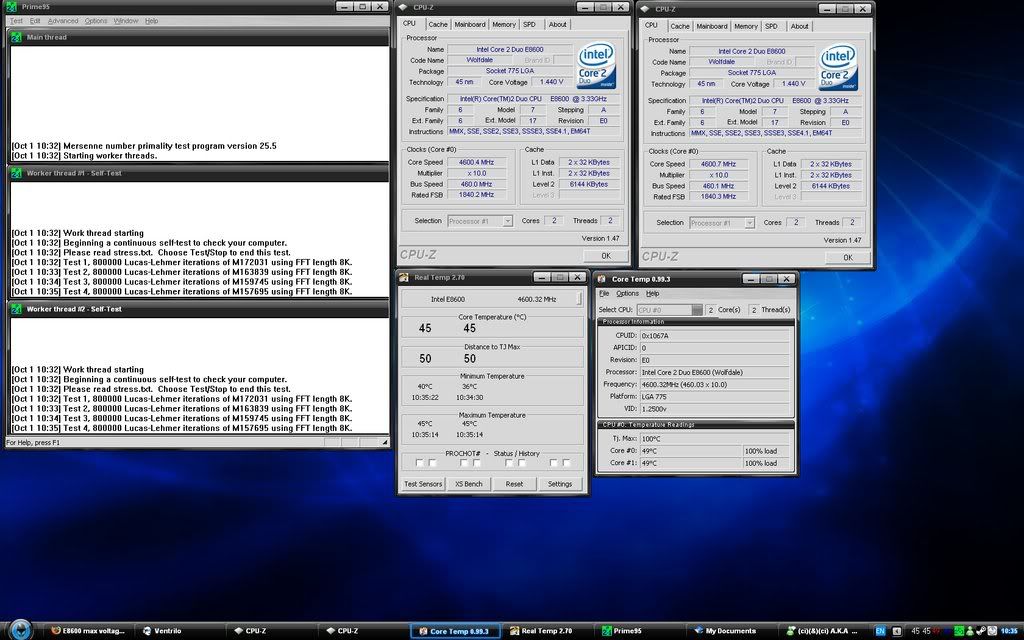This screenshot has width=1024, height=640.
Task: Open the Options menu in Core Temp
Action: (x=627, y=294)
